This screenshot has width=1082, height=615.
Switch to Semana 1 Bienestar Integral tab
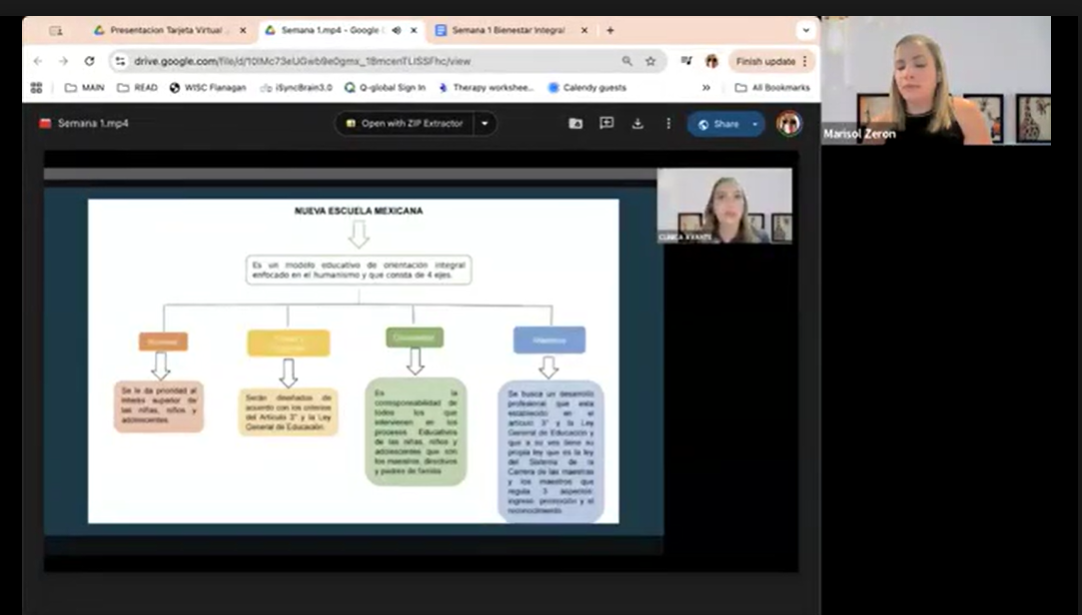point(507,31)
